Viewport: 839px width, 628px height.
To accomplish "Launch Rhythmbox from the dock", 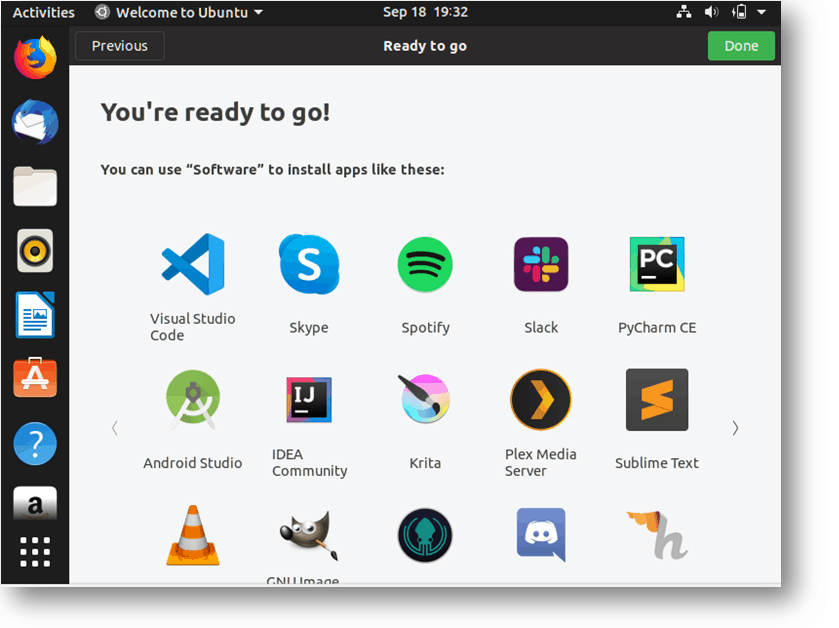I will point(35,250).
